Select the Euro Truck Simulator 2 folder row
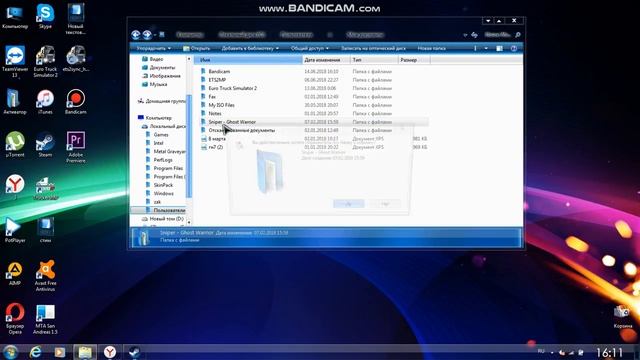The width and height of the screenshot is (640, 360). (x=313, y=88)
